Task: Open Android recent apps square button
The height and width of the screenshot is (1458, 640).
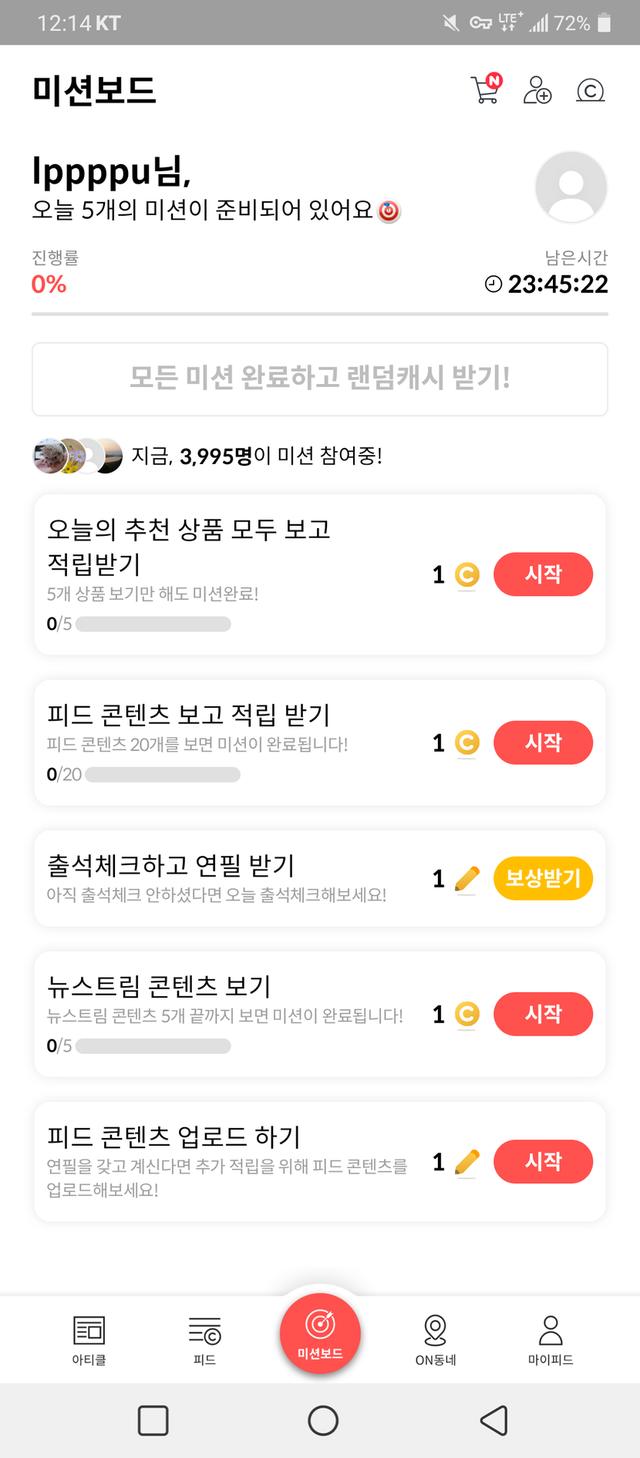Action: point(153,1420)
